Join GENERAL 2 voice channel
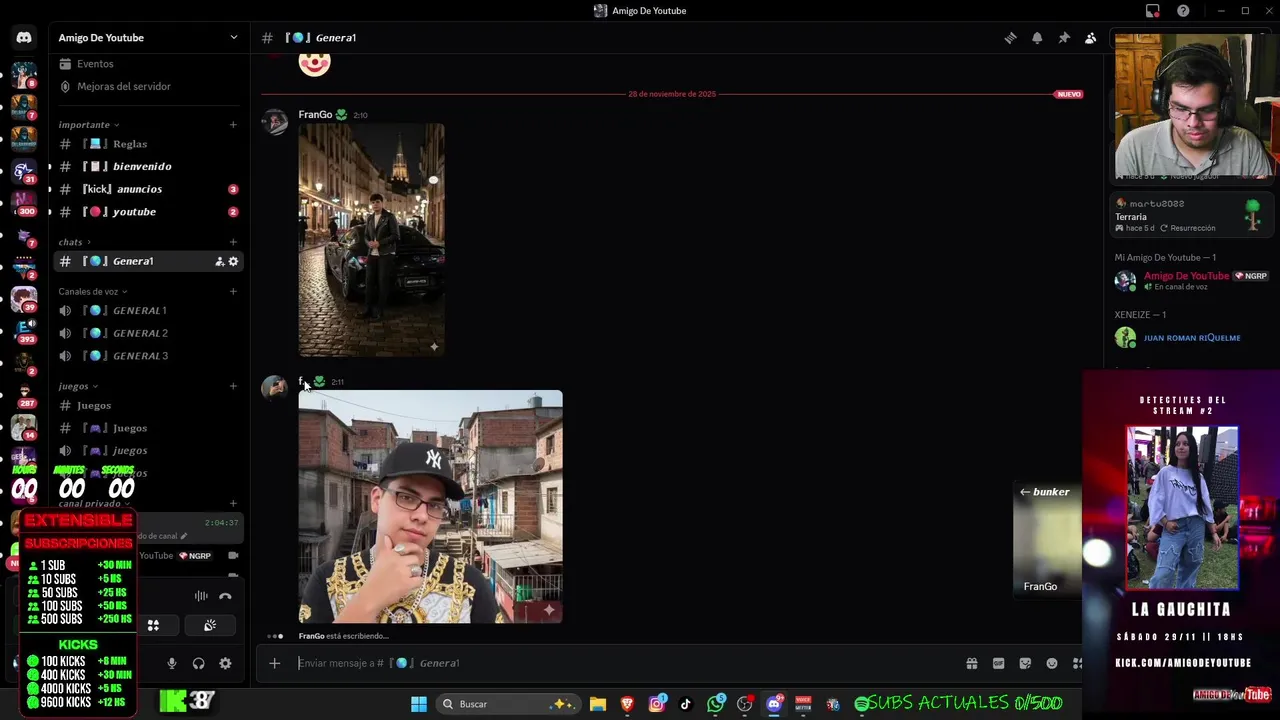Screen dimensions: 1280x720 pyautogui.click(x=149, y=333)
